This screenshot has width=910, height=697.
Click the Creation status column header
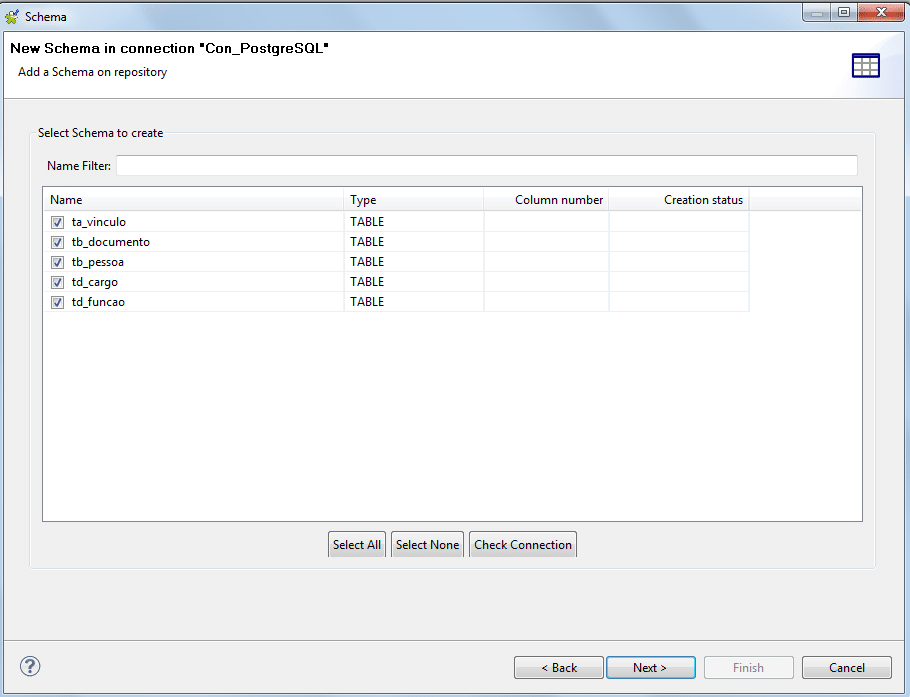coord(679,200)
